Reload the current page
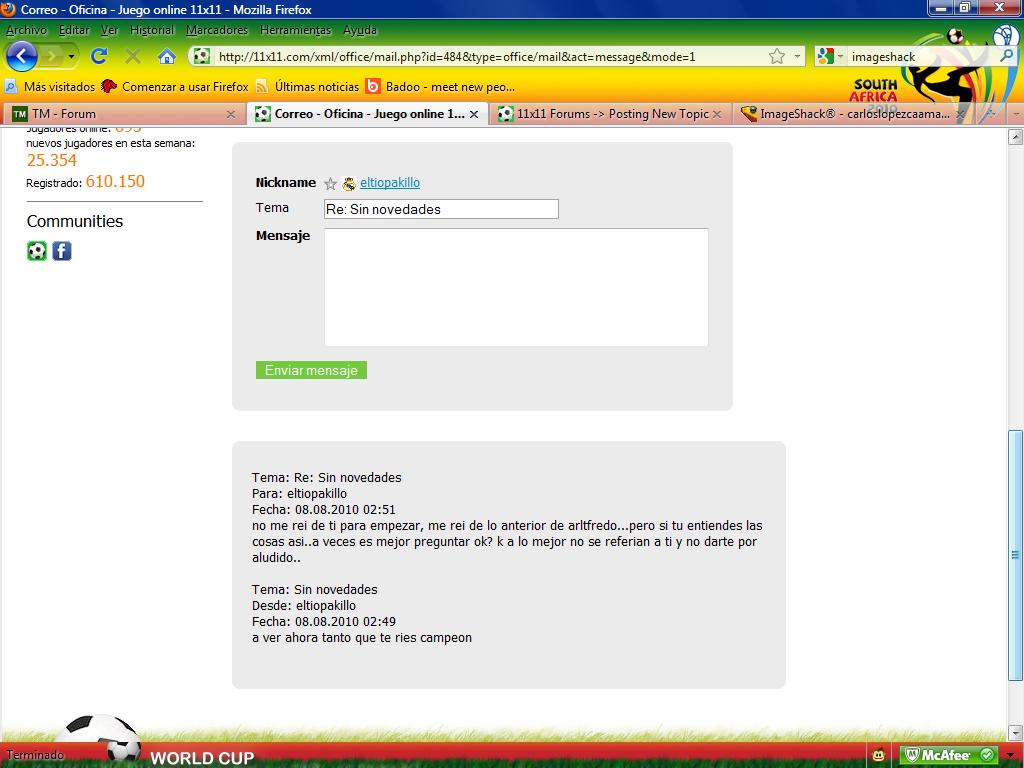The height and width of the screenshot is (768, 1024). point(99,56)
